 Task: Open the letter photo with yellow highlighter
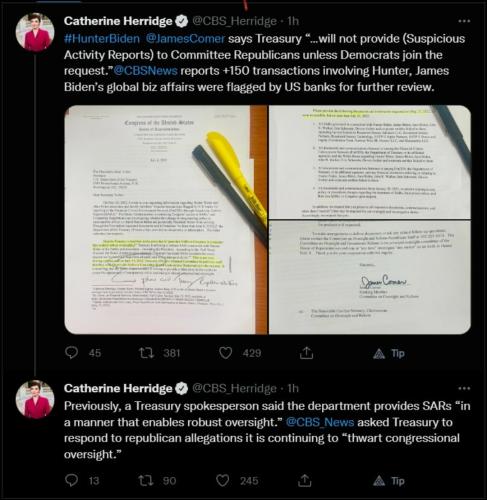166,220
